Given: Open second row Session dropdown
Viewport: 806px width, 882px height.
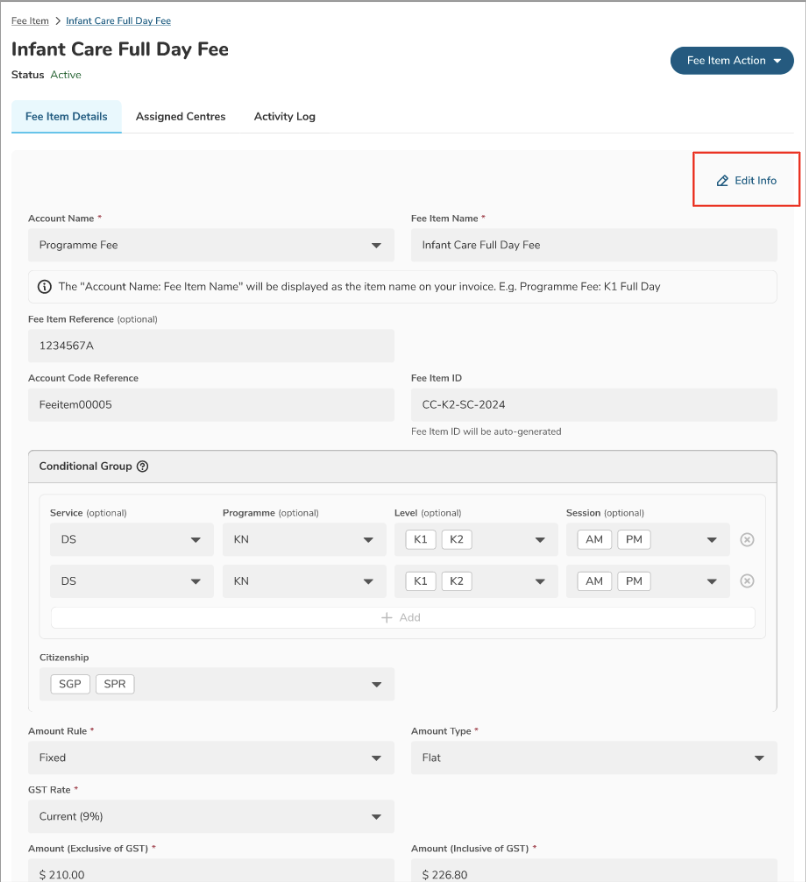Looking at the screenshot, I should [711, 581].
